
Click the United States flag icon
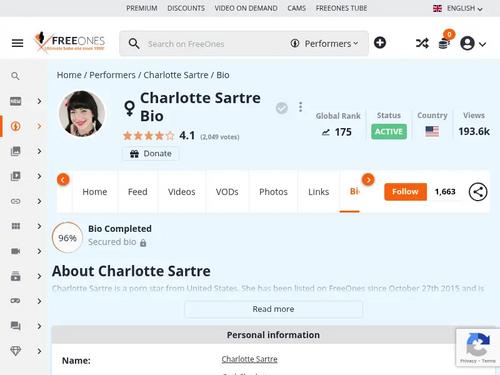click(432, 131)
